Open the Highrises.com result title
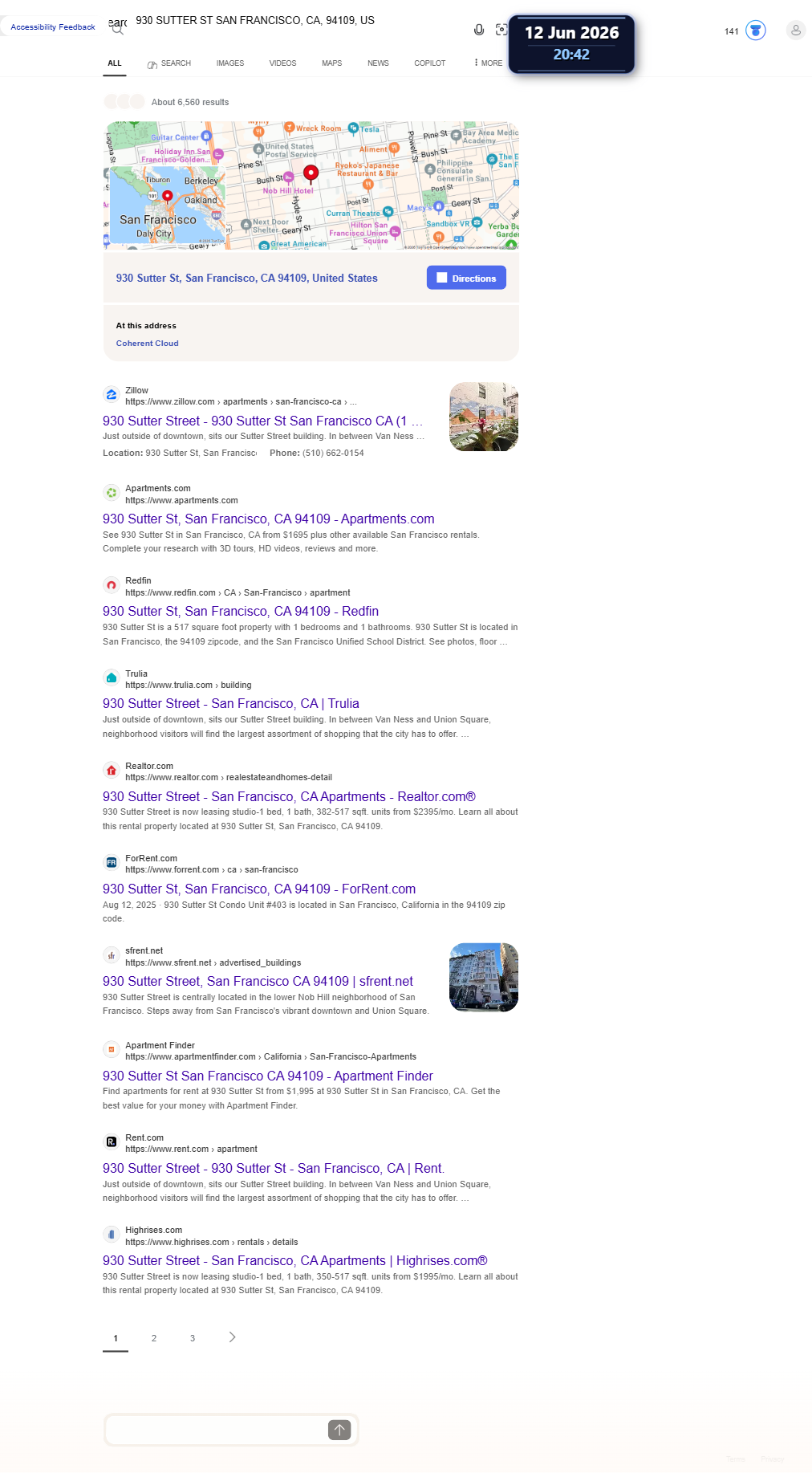812x1473 pixels. point(295,1261)
